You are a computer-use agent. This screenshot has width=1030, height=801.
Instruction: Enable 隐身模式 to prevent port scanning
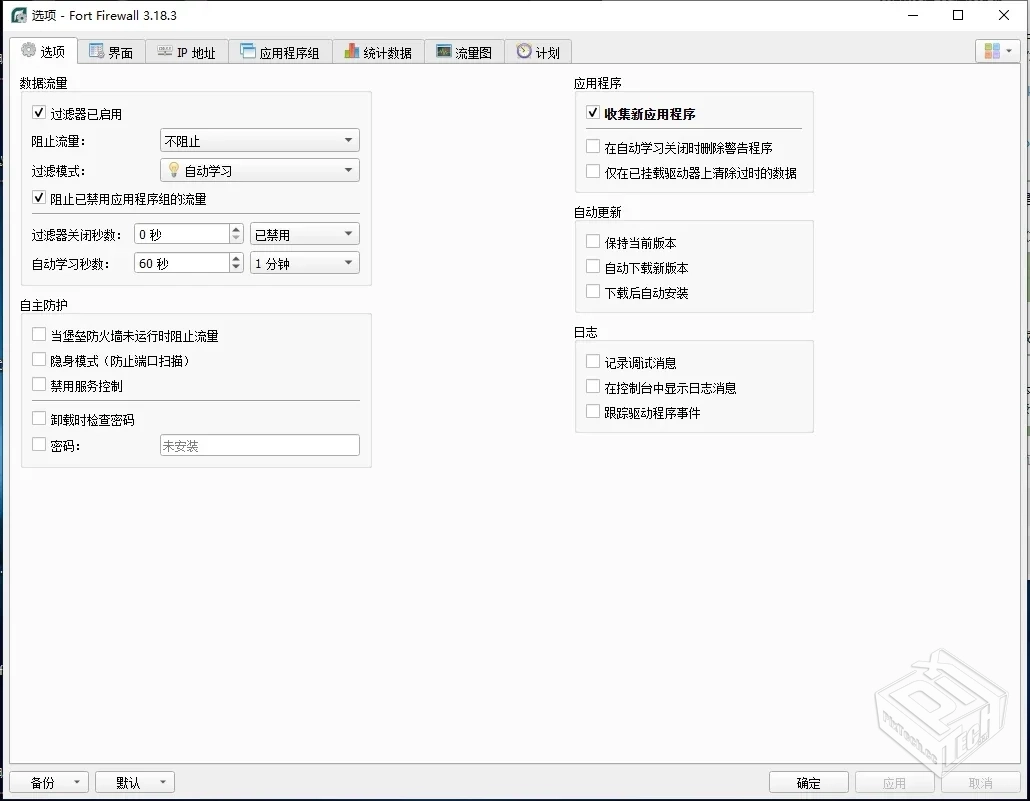pos(38,360)
